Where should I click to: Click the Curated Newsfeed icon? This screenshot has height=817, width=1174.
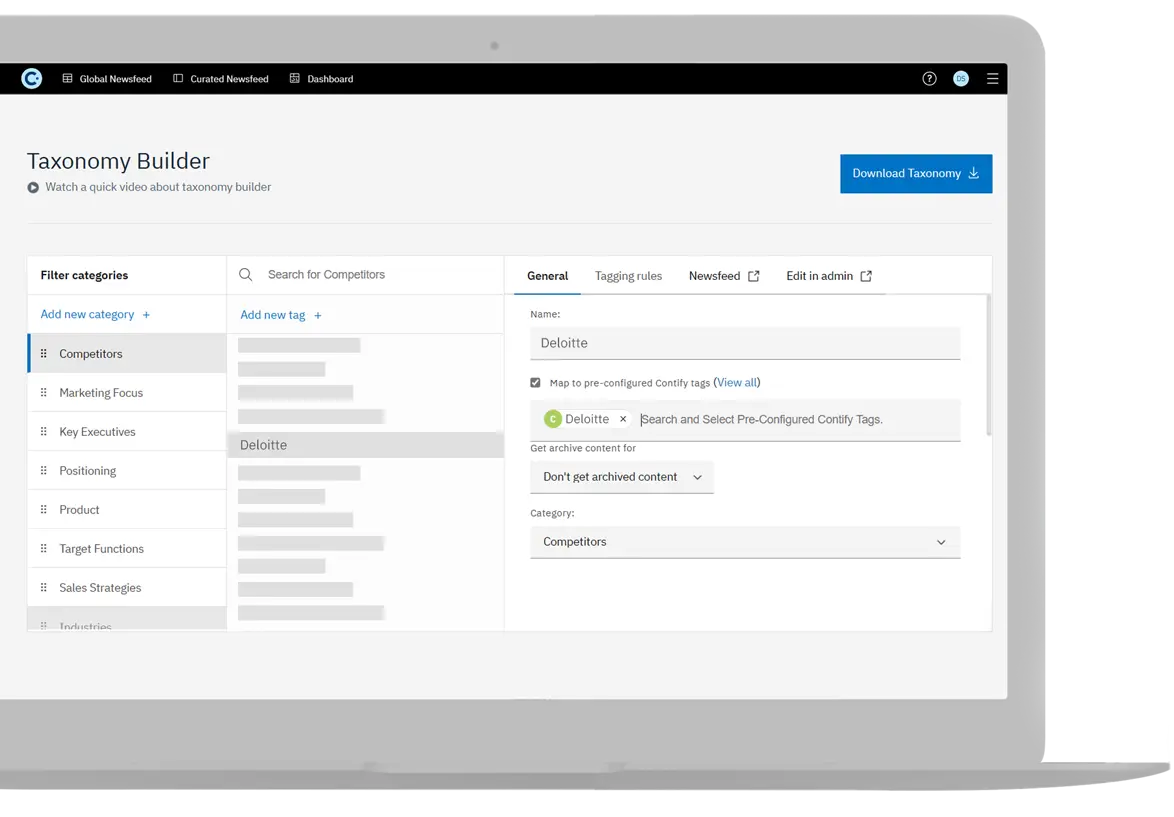tap(178, 79)
